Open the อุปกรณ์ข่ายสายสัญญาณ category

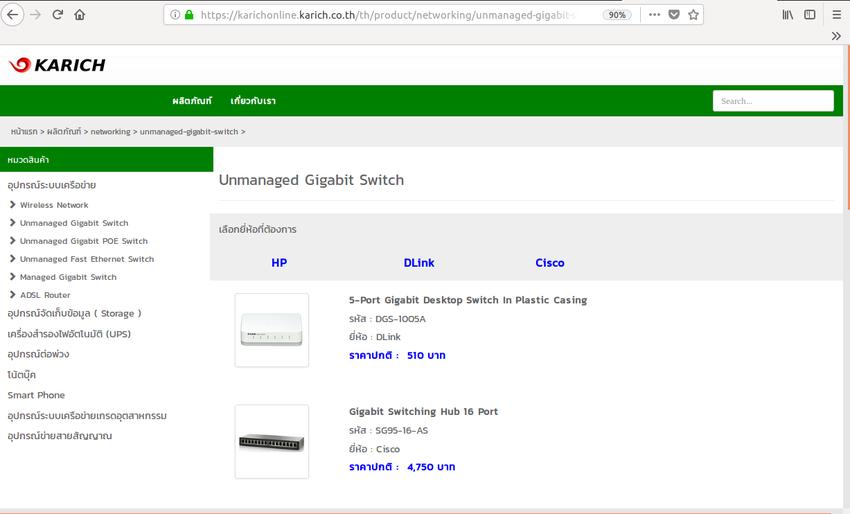pos(60,436)
